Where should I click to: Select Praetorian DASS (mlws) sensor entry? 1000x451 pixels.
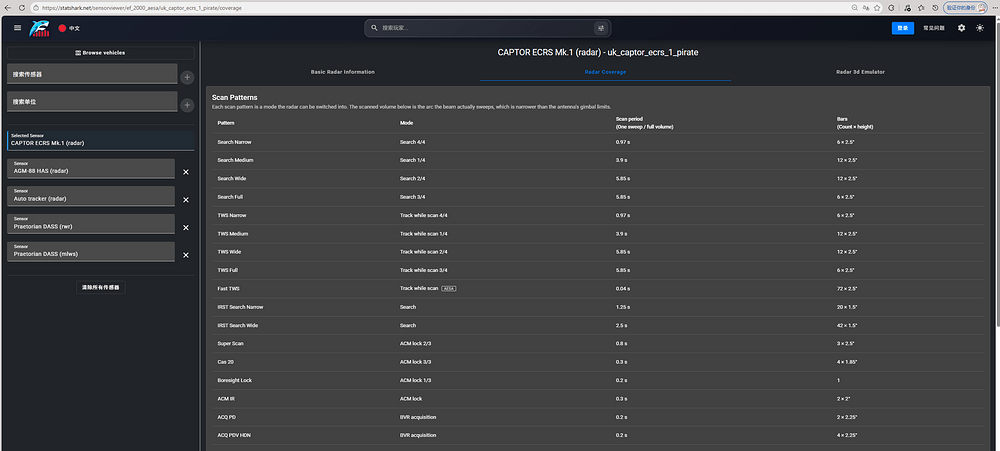click(x=91, y=252)
